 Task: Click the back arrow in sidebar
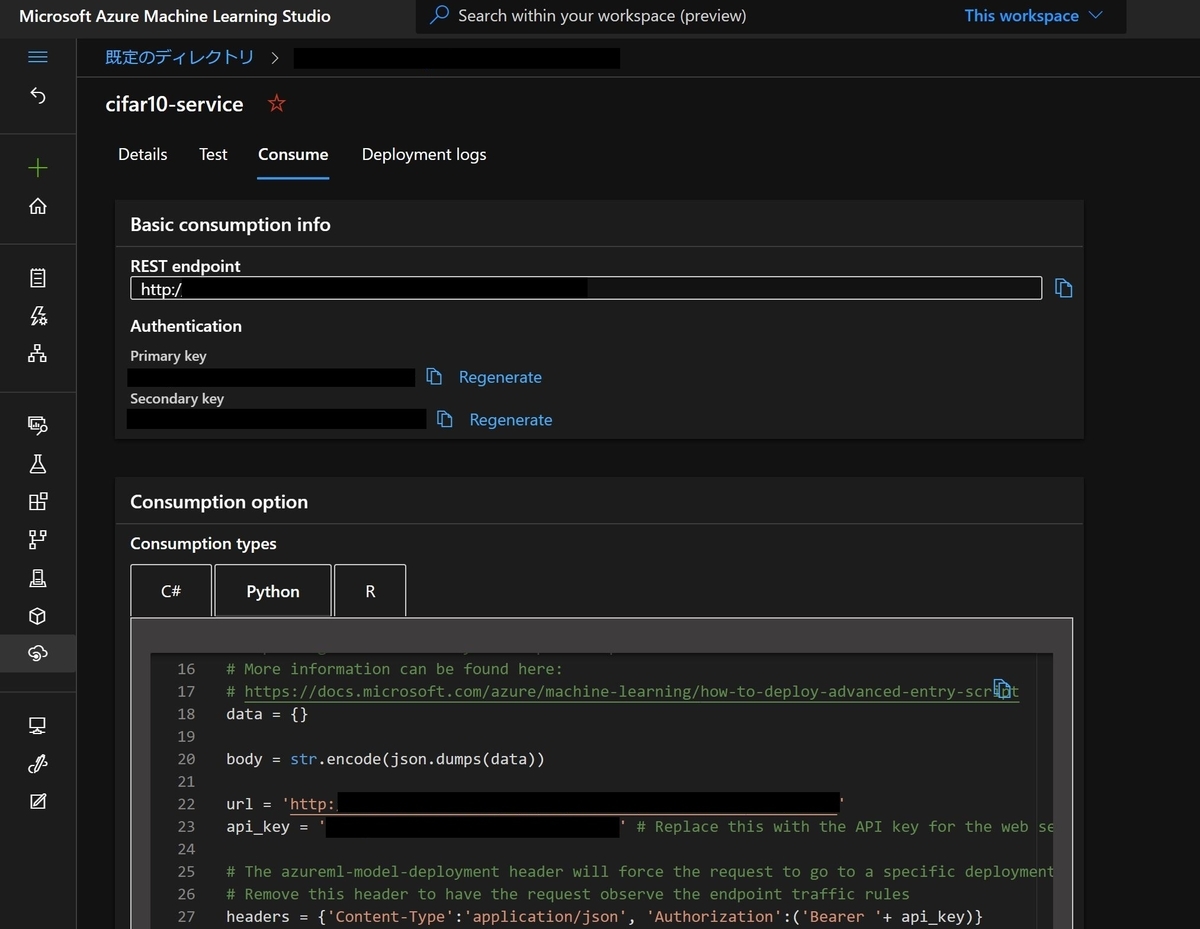[x=37, y=95]
